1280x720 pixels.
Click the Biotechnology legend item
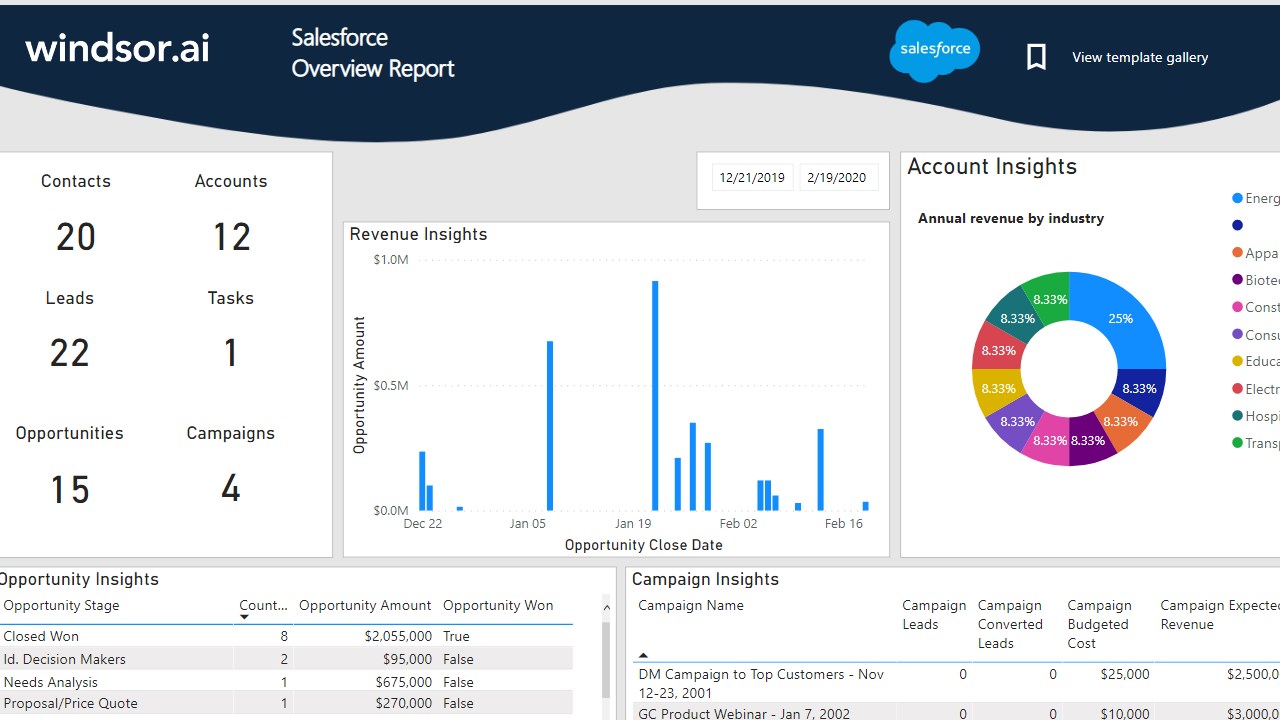pyautogui.click(x=1256, y=280)
